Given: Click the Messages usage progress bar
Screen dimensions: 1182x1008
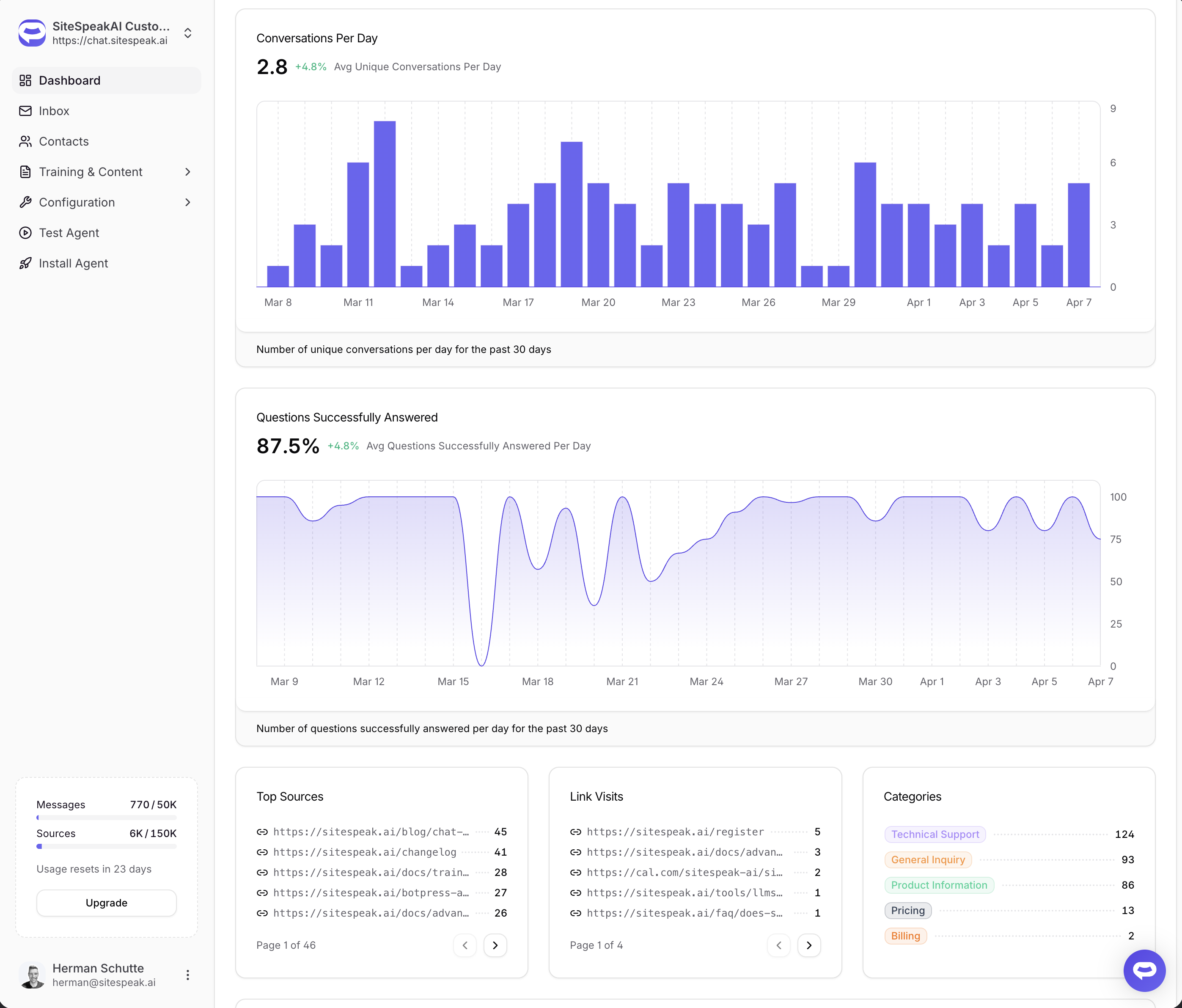Looking at the screenshot, I should click(x=107, y=818).
